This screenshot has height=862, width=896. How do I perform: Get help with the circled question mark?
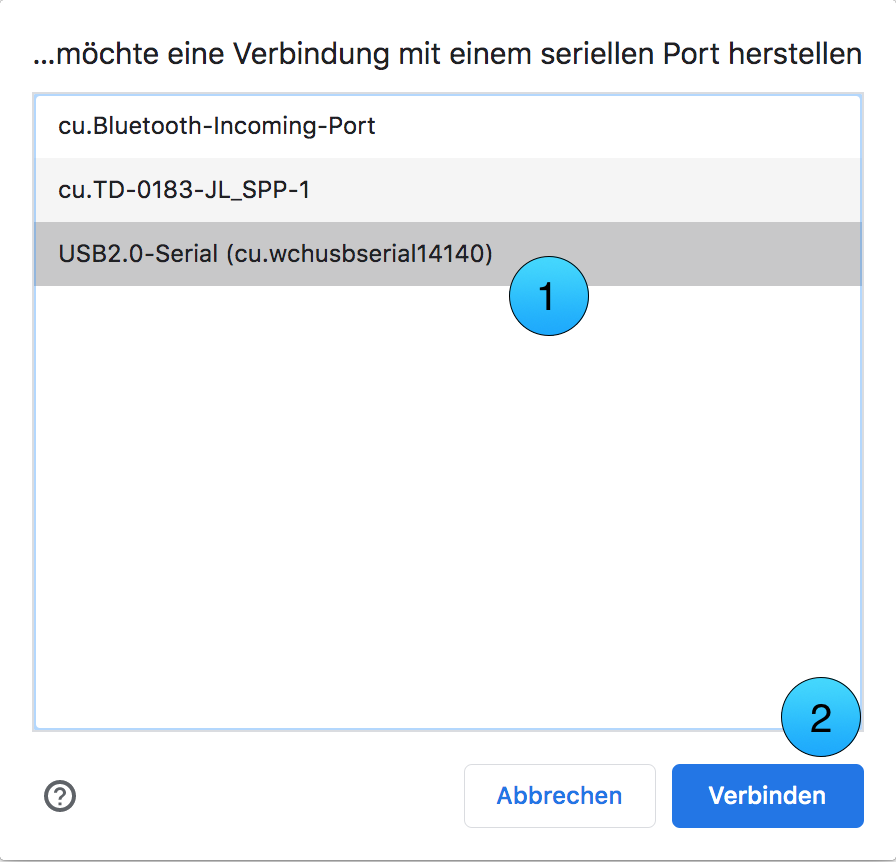[60, 796]
